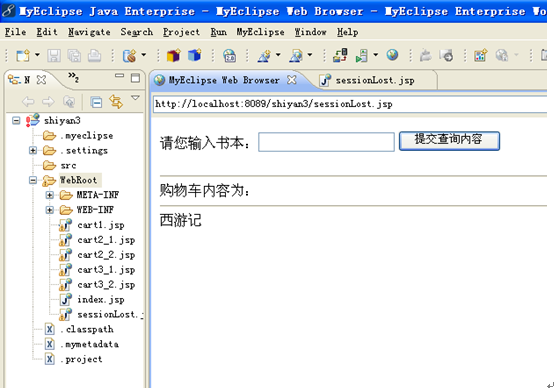Open the New wizard dropdown arrow

pos(37,55)
